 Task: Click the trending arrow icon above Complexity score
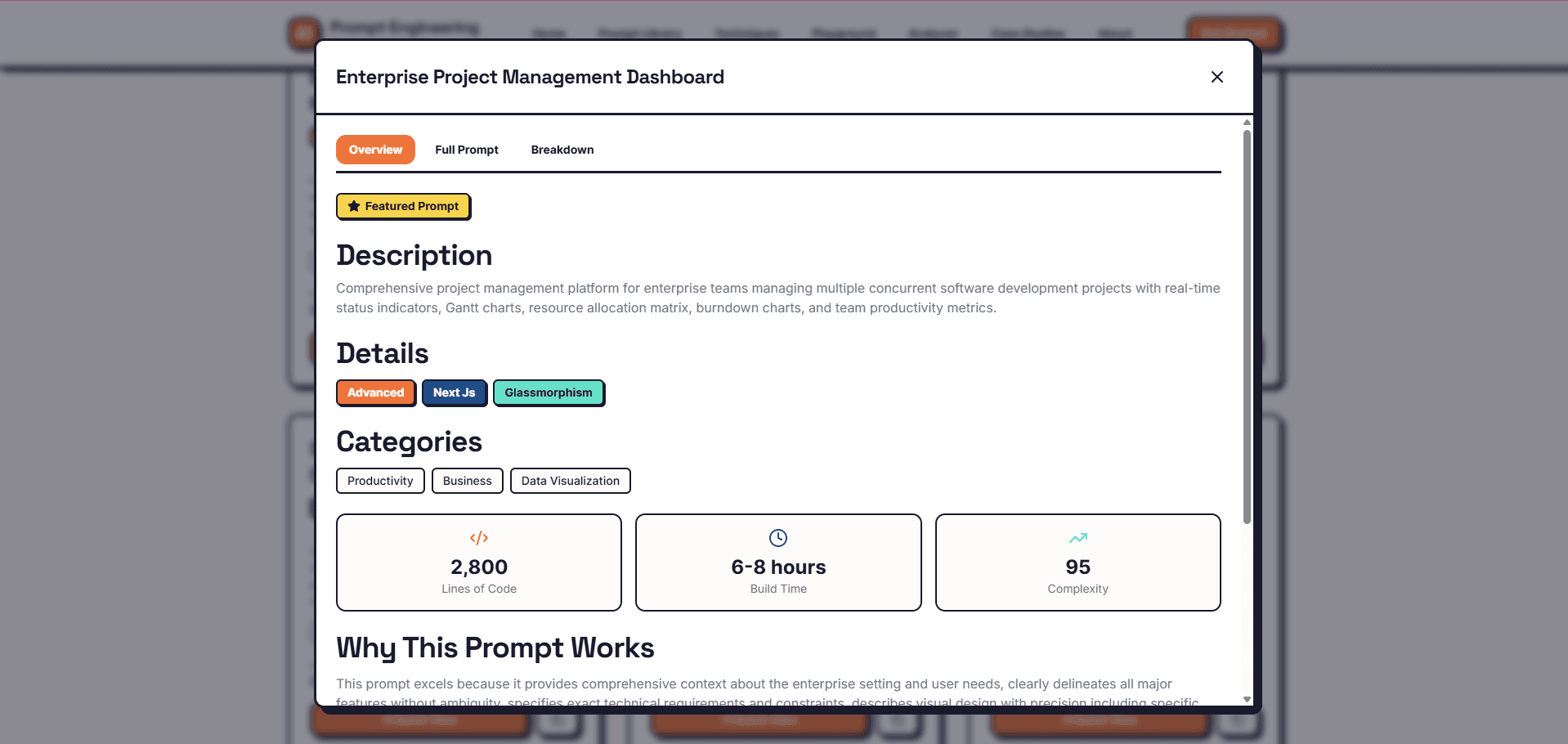click(x=1077, y=538)
